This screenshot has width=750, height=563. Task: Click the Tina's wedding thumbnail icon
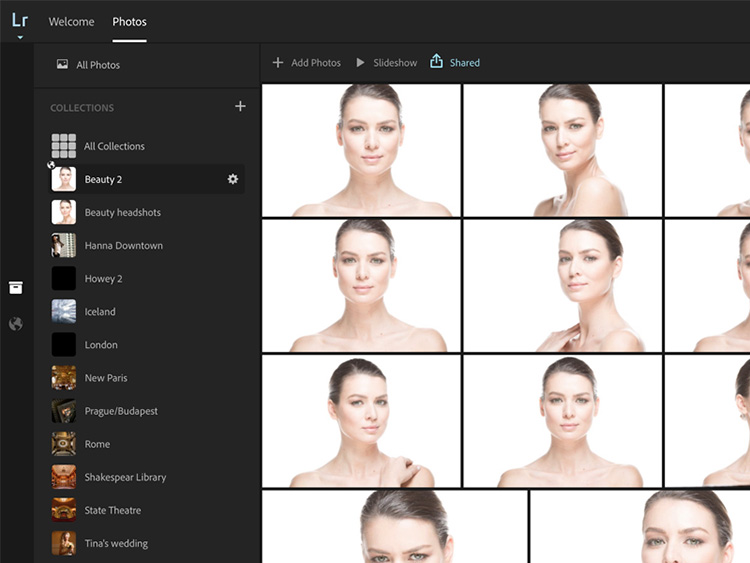point(64,543)
